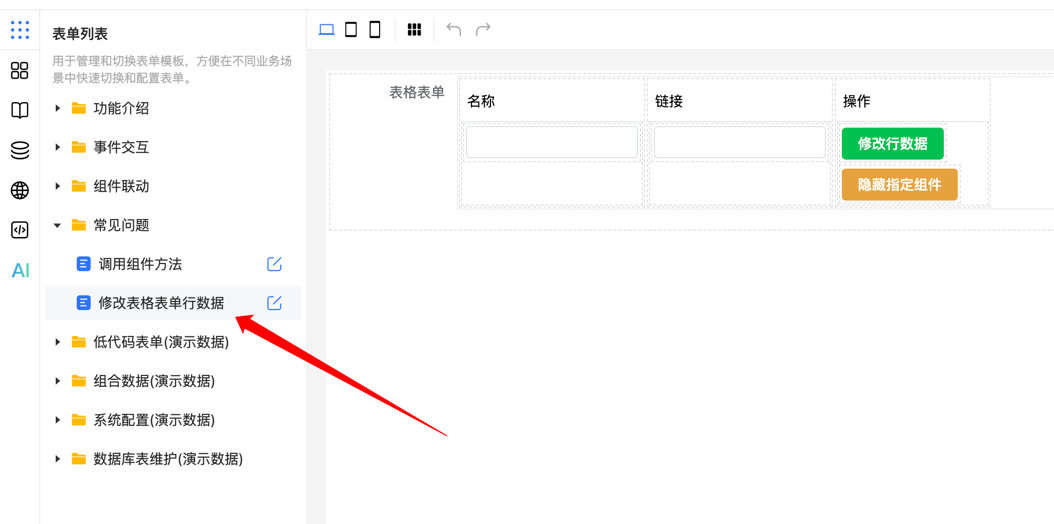Click the edit icon beside 修改表格表单行数据
Image resolution: width=1054 pixels, height=524 pixels.
(x=274, y=303)
